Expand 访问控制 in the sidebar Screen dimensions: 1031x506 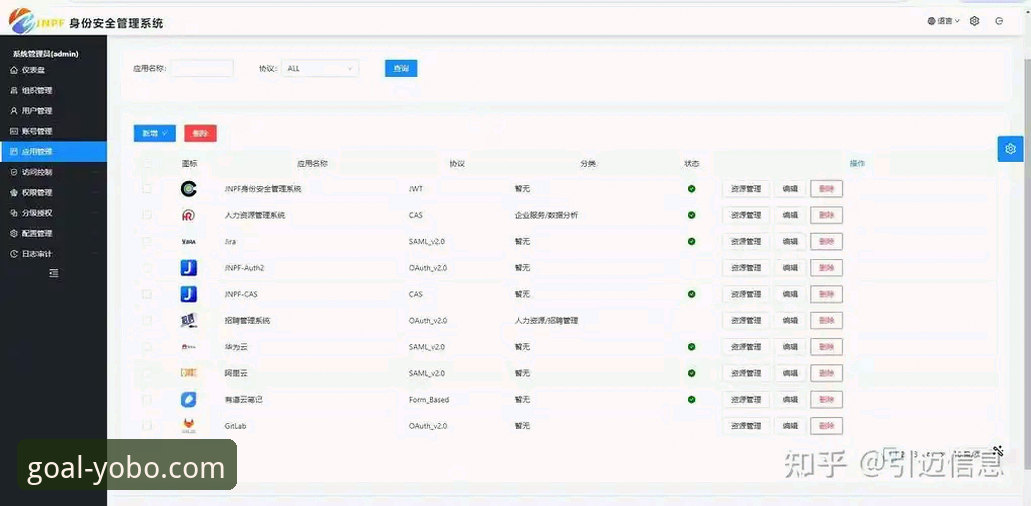pos(53,172)
